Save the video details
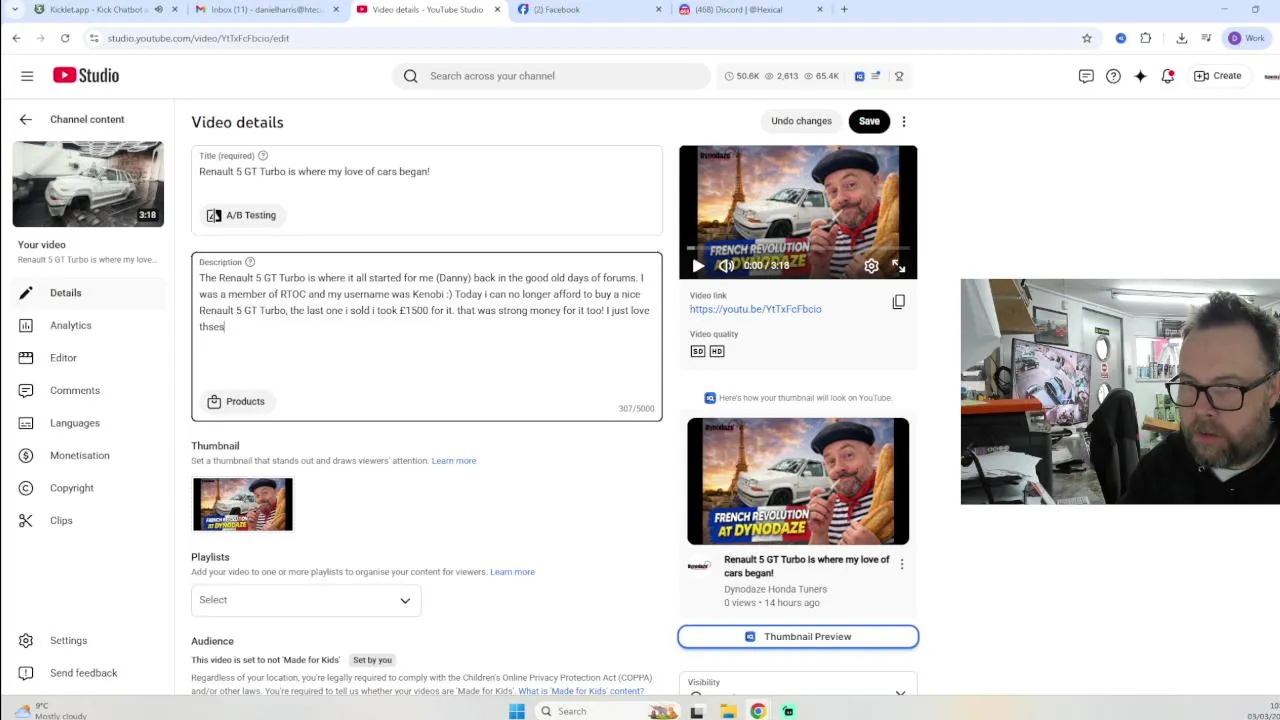Screen dimensions: 1280x720 tap(869, 121)
